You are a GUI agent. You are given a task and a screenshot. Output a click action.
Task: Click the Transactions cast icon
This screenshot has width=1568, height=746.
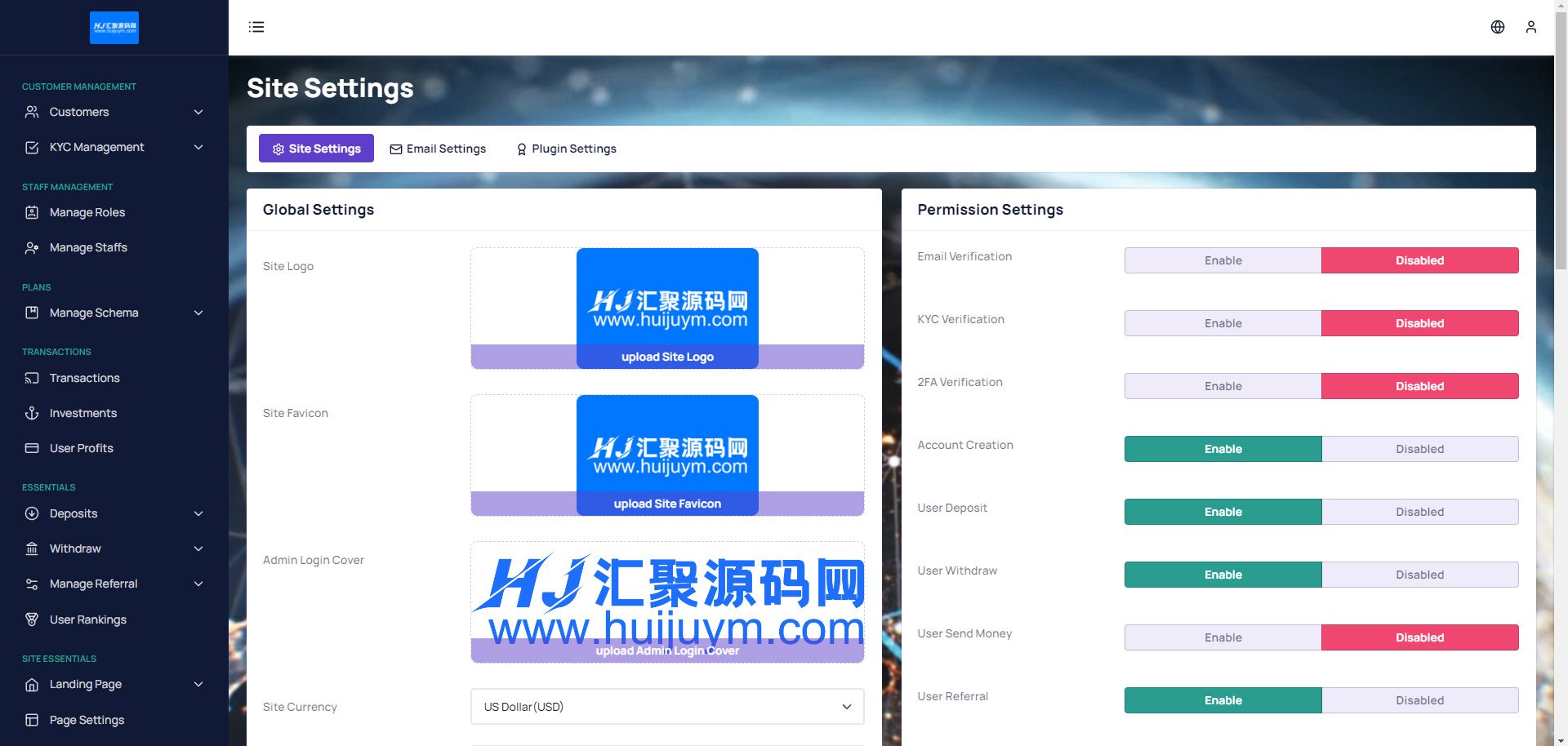pyautogui.click(x=32, y=378)
